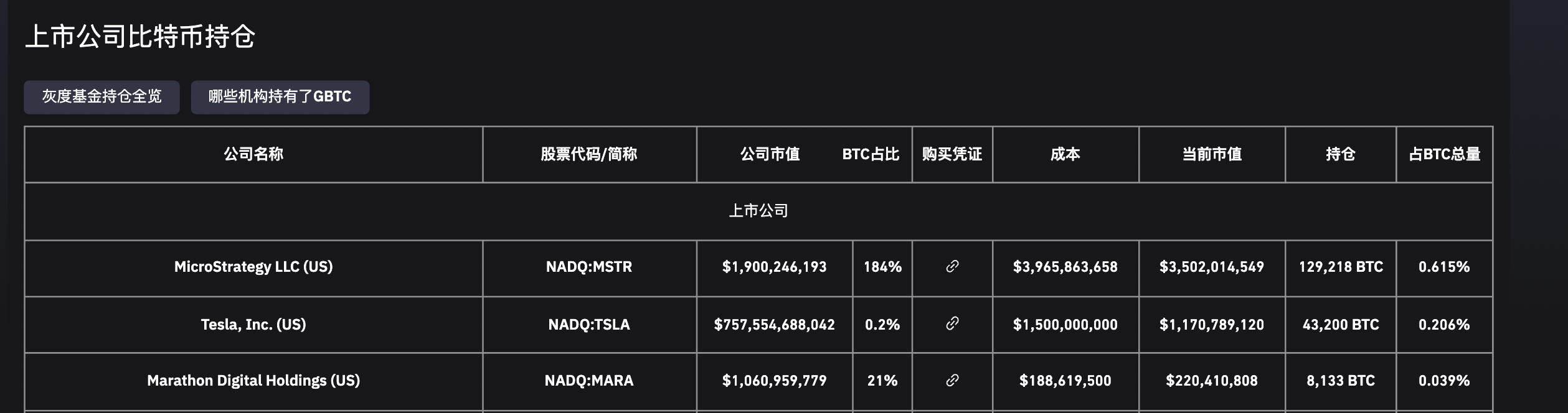Select the Tesla, Inc. (US) company name
This screenshot has height=413, width=1568.
tap(253, 325)
